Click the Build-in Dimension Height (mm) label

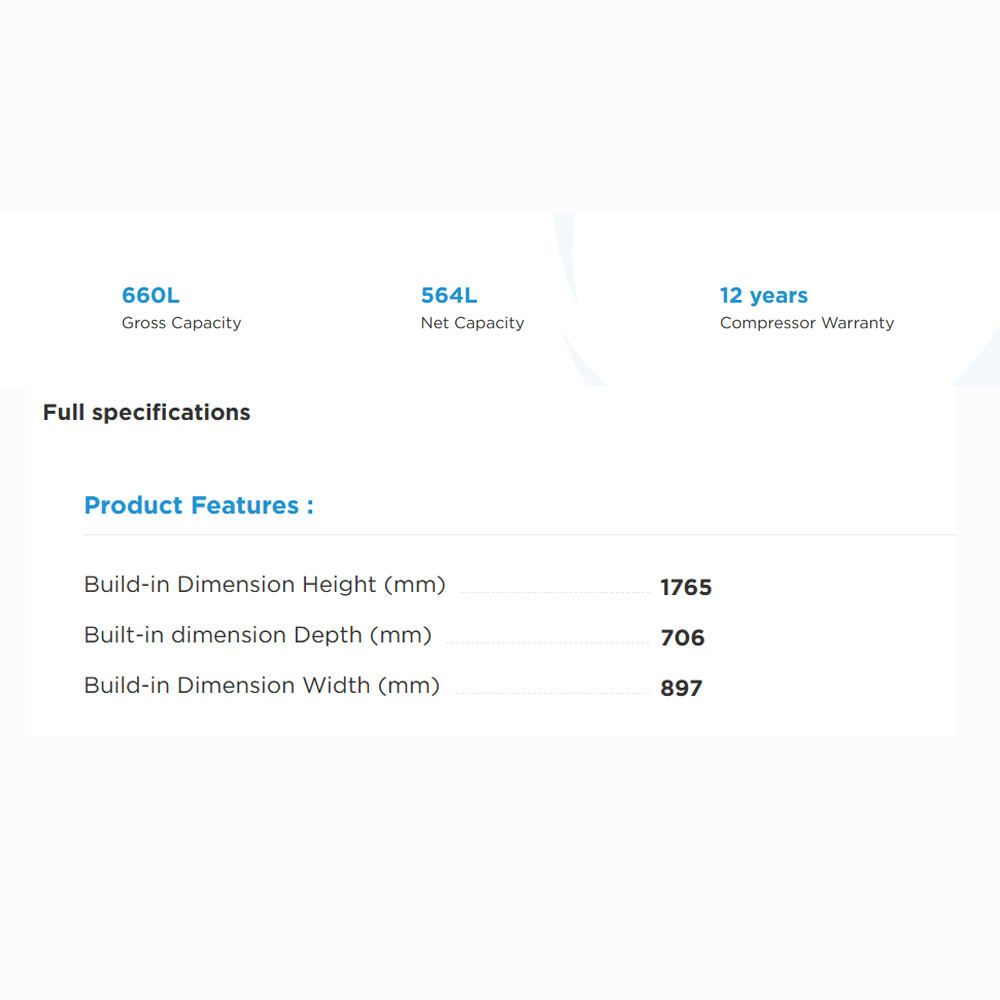click(x=264, y=584)
